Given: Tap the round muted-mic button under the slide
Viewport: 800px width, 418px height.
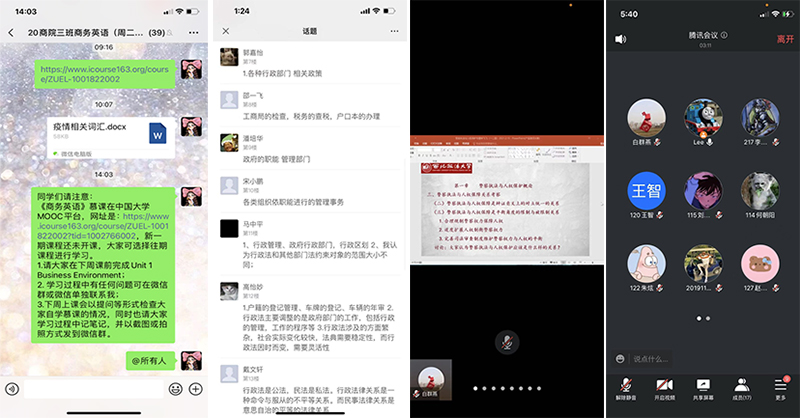Looking at the screenshot, I should pos(508,341).
